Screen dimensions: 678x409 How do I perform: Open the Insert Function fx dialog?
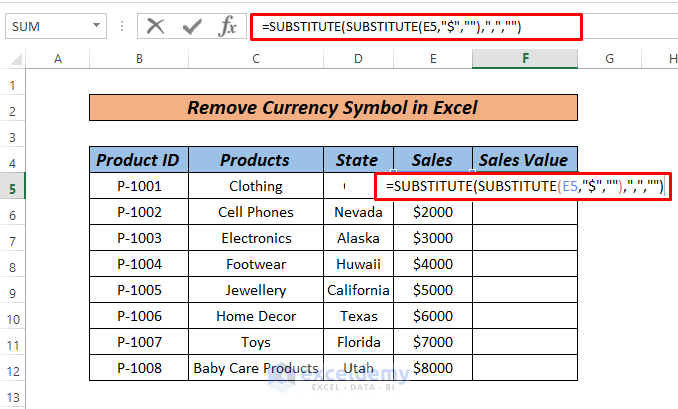[227, 26]
